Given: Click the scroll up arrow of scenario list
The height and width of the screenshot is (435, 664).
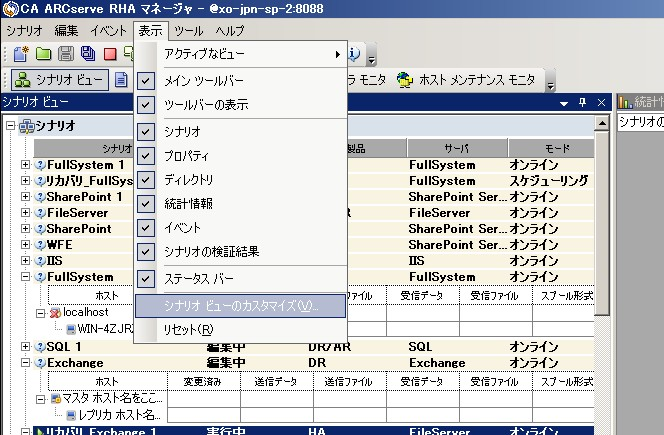Looking at the screenshot, I should pos(601,124).
